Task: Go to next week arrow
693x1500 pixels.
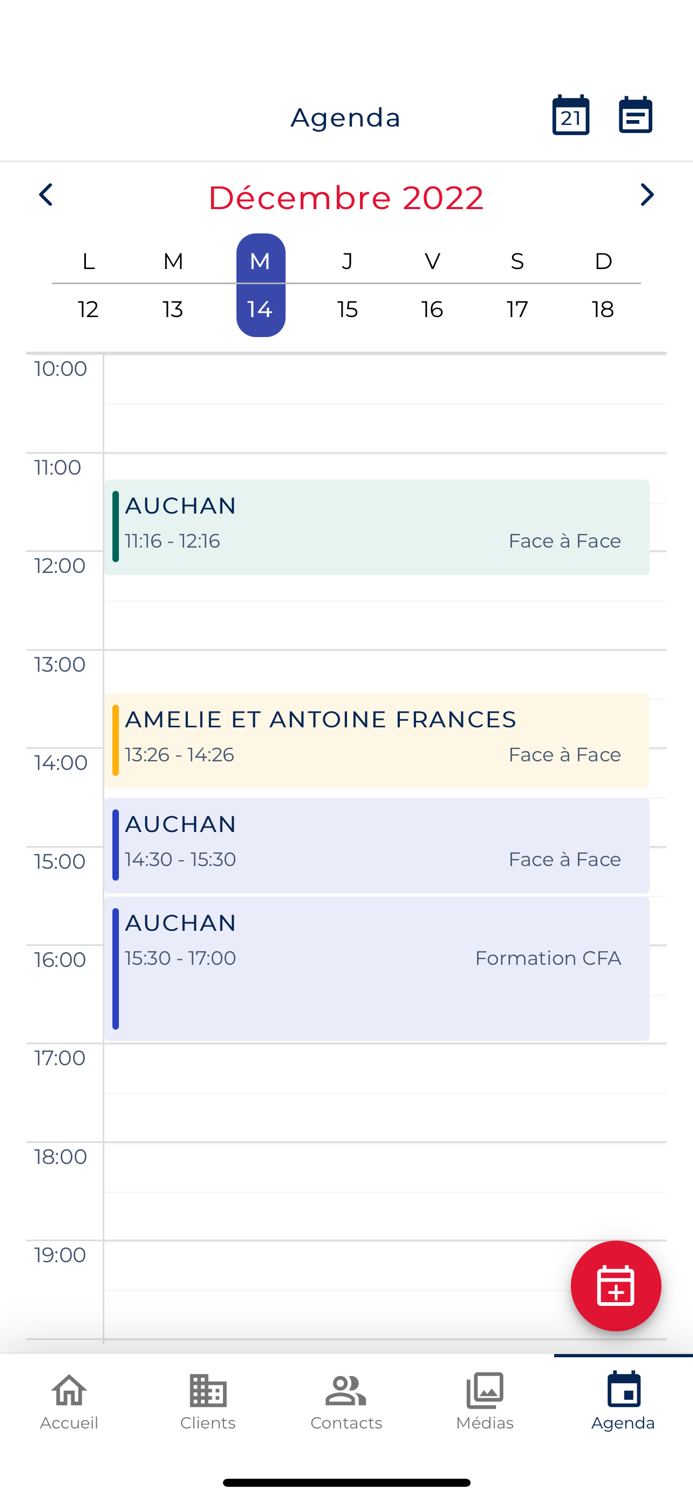Action: 646,195
